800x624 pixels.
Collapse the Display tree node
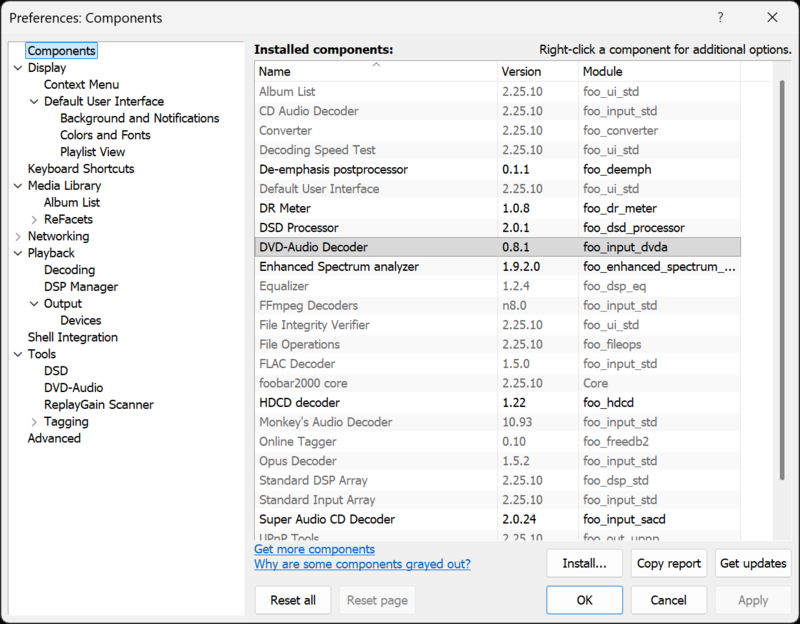pyautogui.click(x=18, y=68)
